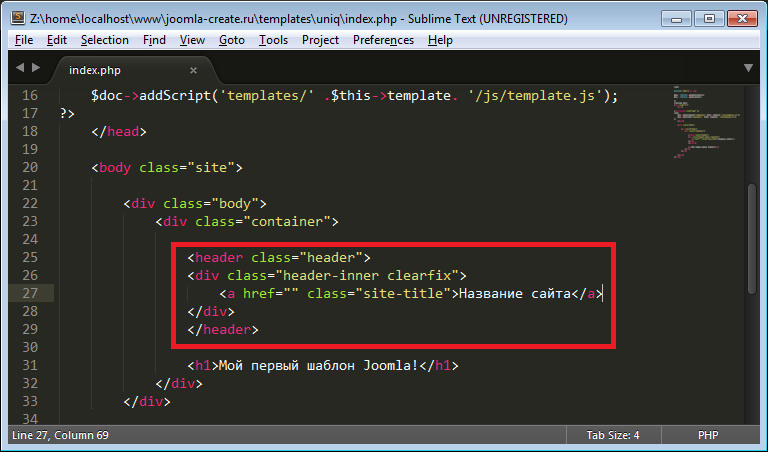Click Sublime Text icon in title bar
This screenshot has width=768, height=452.
17,18
